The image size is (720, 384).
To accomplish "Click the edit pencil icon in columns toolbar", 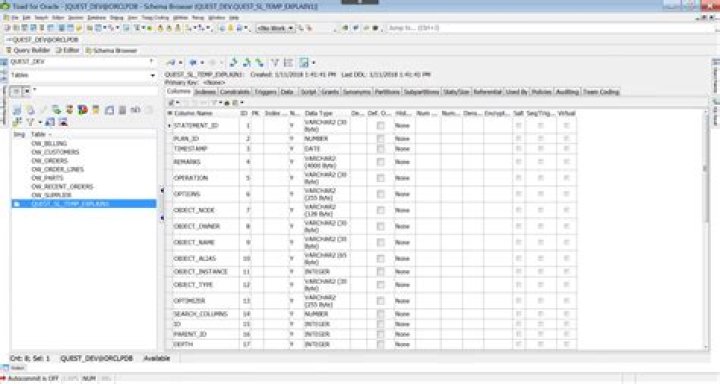I will point(171,102).
